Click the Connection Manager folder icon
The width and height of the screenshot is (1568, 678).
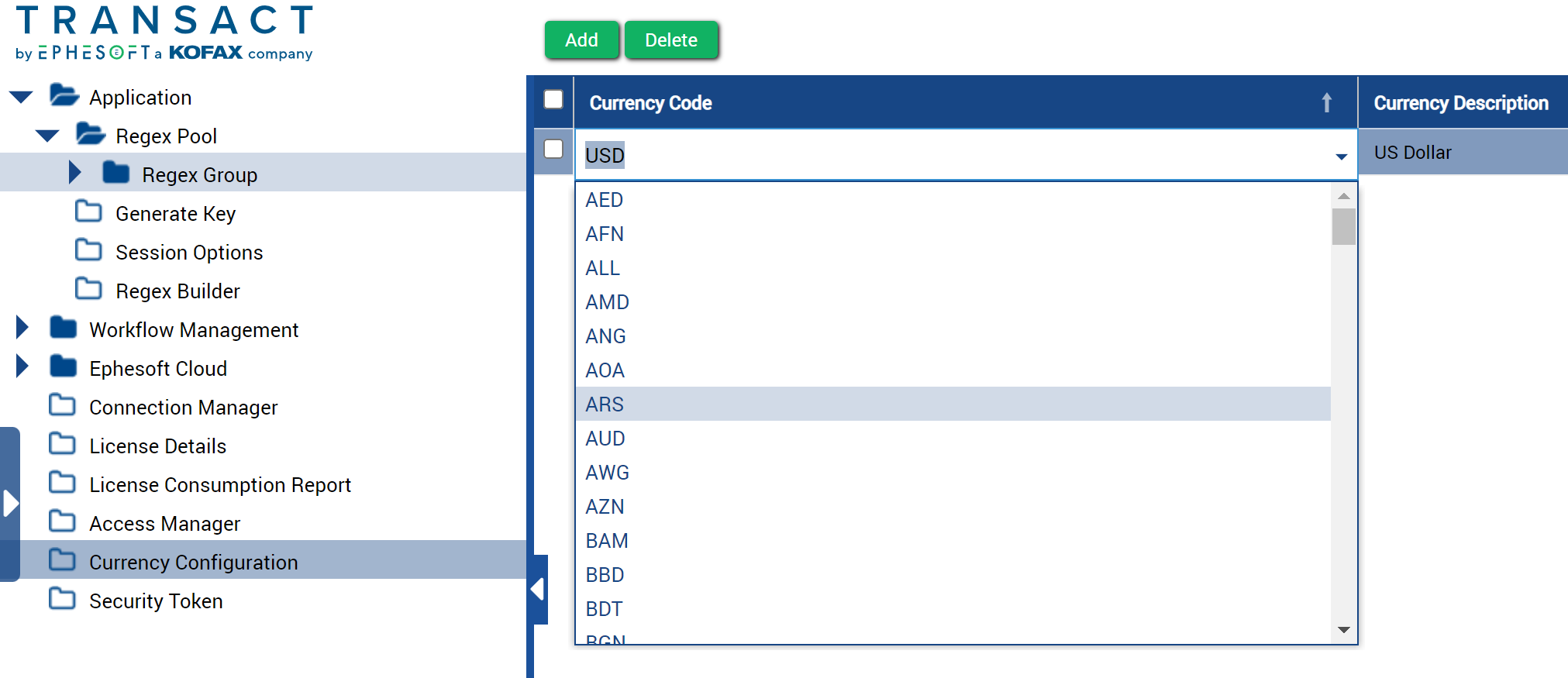pos(61,406)
